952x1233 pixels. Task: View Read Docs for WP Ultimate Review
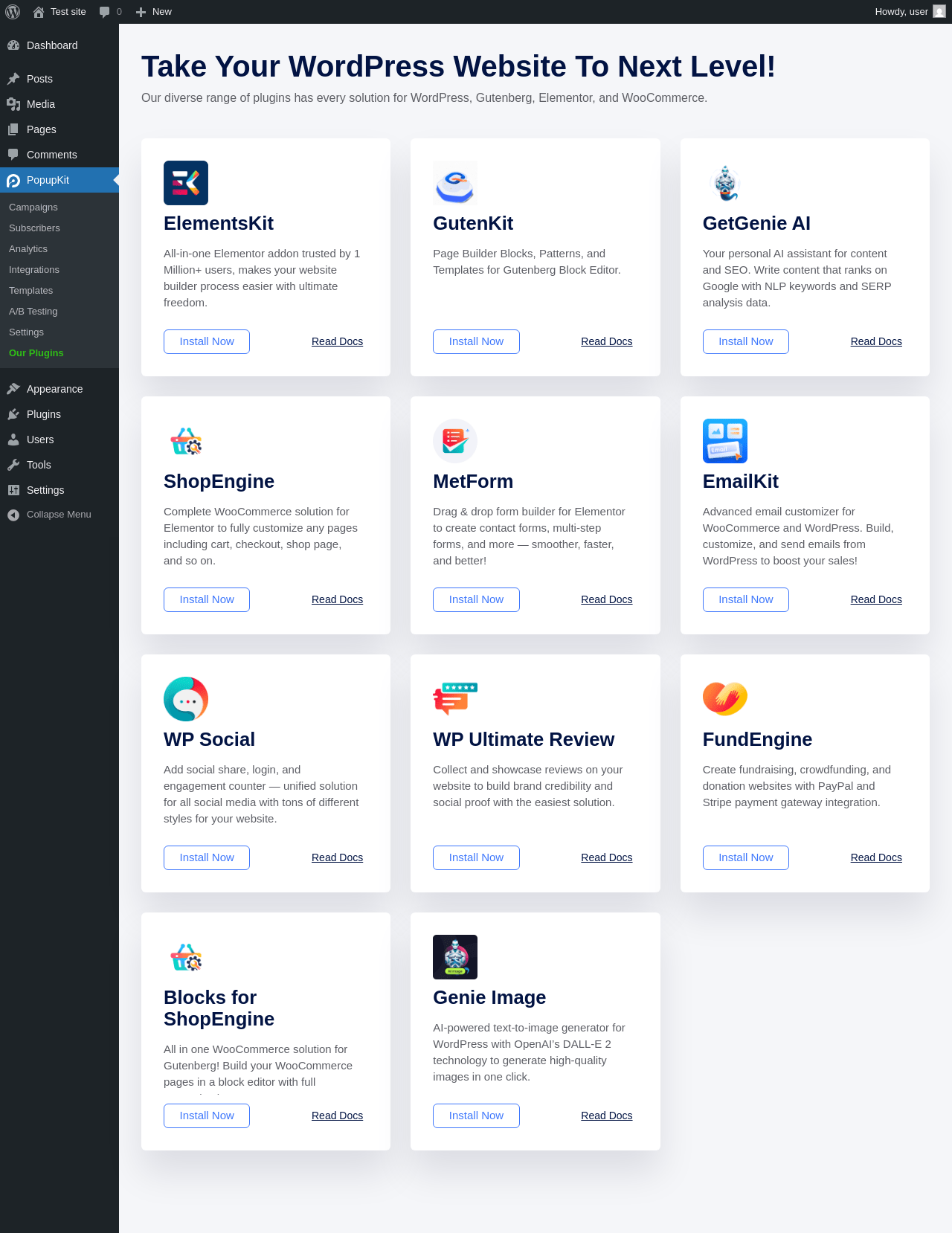tap(607, 857)
